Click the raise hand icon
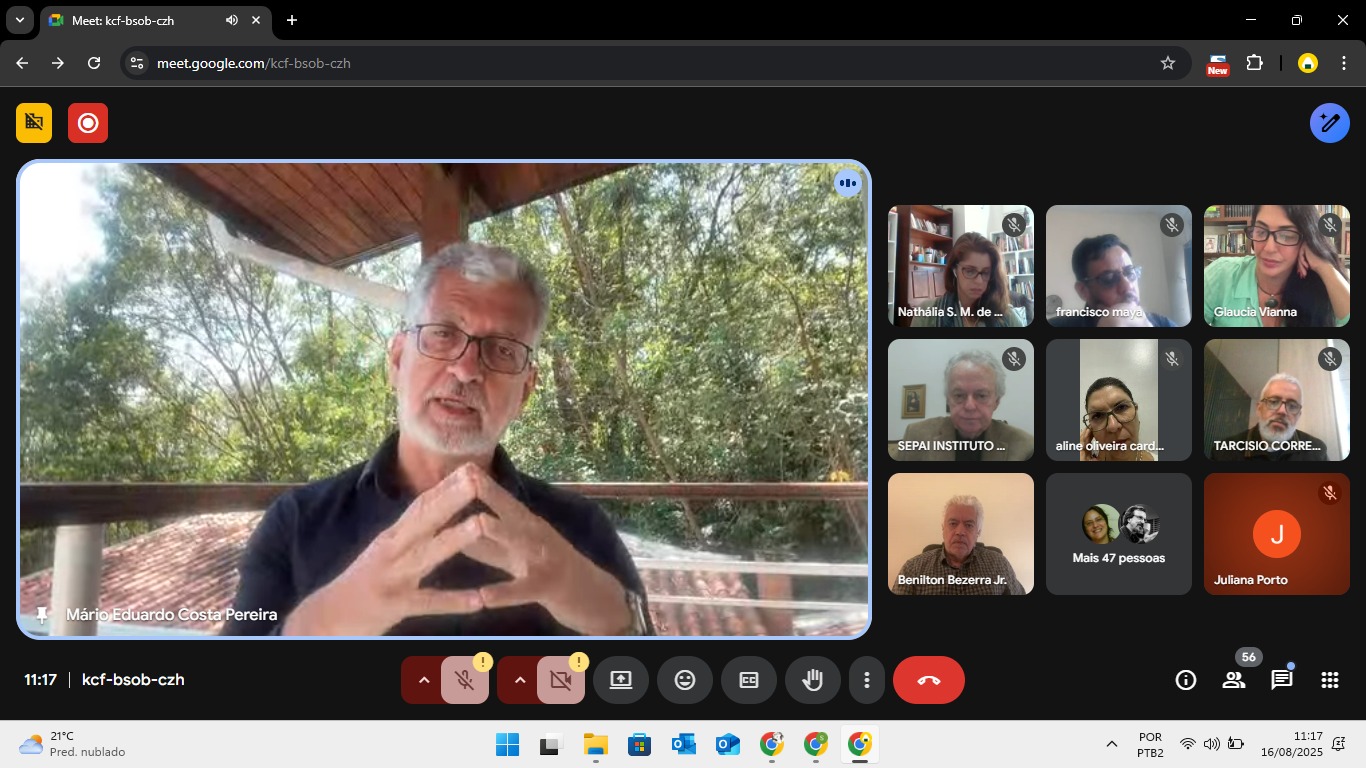1366x768 pixels. (x=812, y=680)
